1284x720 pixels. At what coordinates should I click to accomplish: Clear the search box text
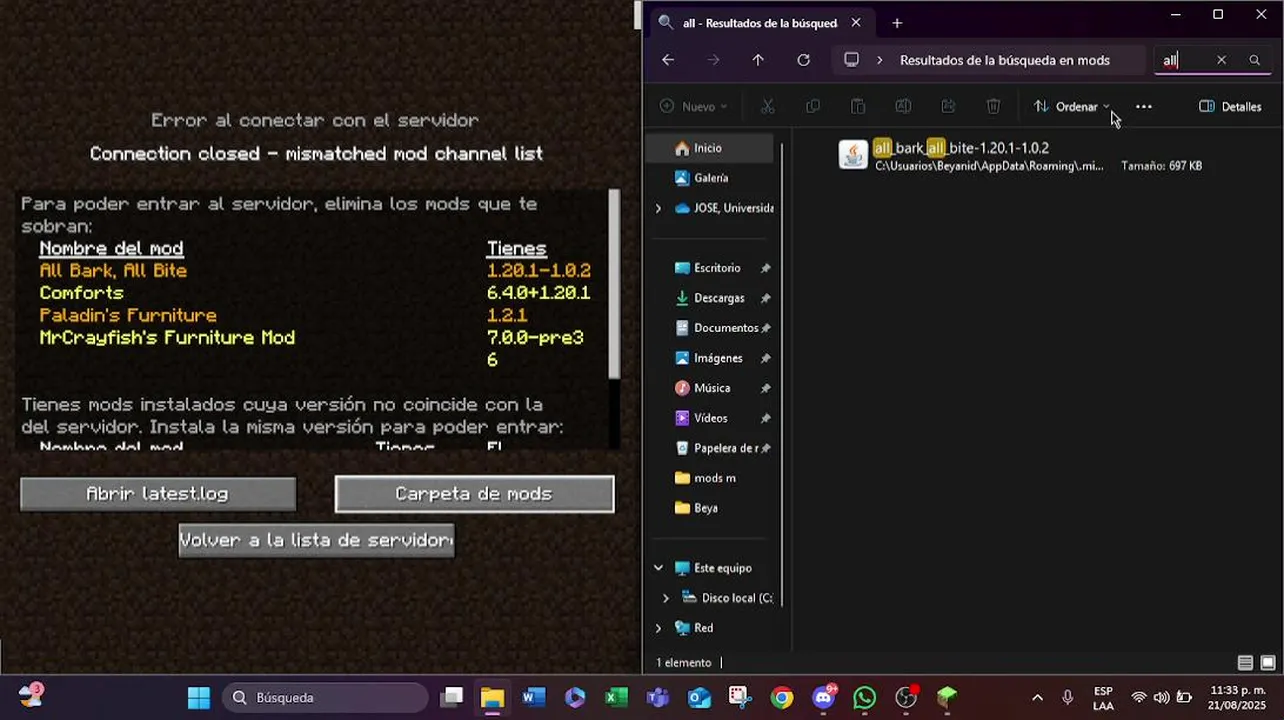point(1221,60)
